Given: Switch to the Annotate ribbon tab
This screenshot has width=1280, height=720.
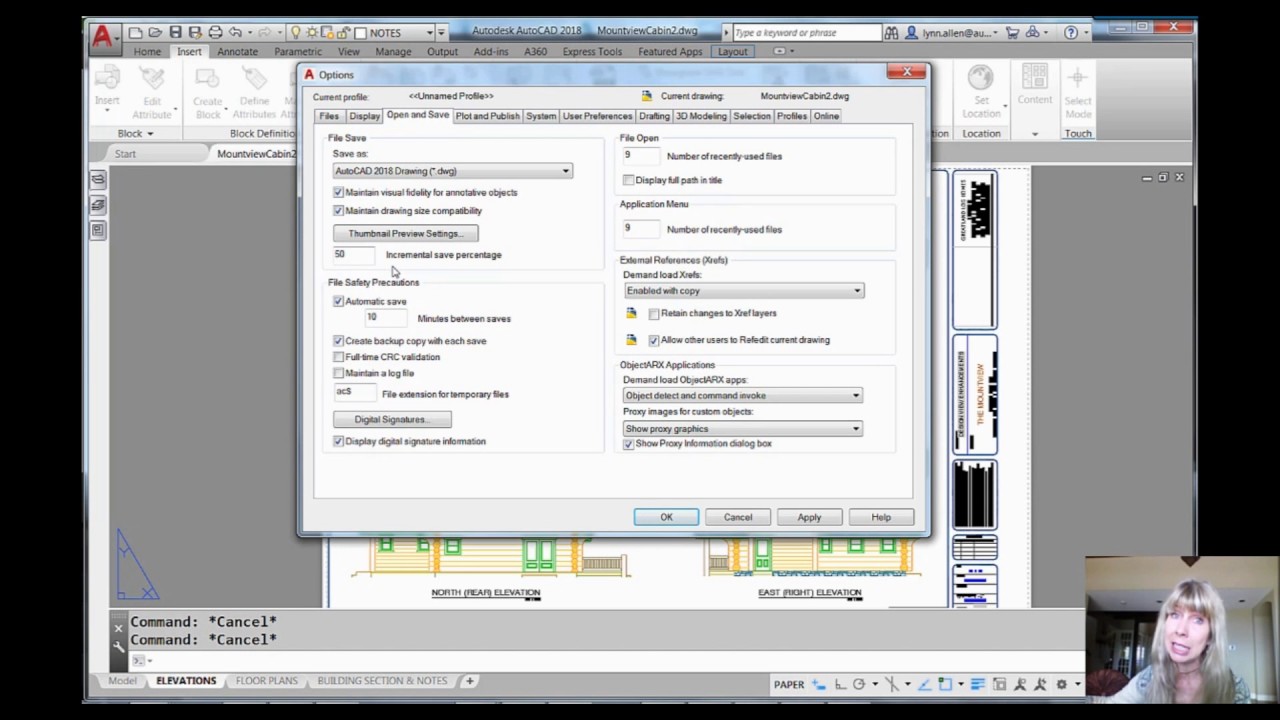Looking at the screenshot, I should pyautogui.click(x=237, y=51).
